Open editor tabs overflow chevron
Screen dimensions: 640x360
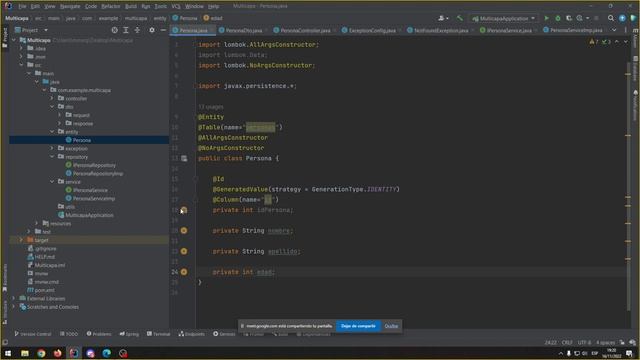[614, 30]
